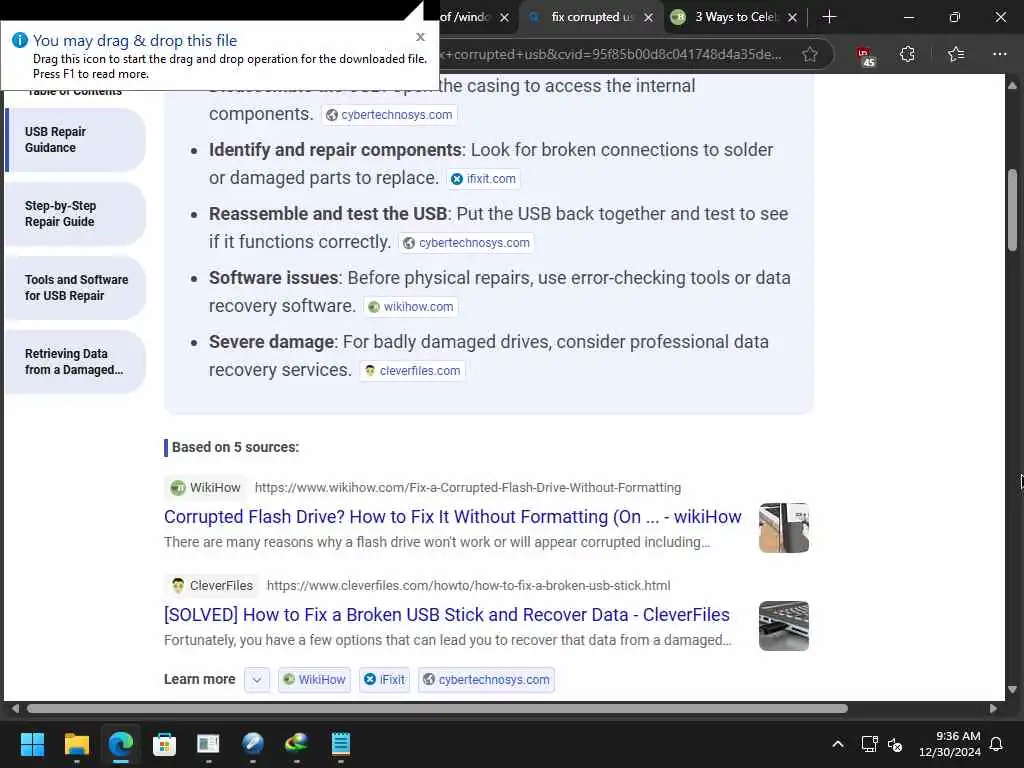Open the clock showing 9:36 AM
Viewport: 1024px width, 768px height.
950,744
